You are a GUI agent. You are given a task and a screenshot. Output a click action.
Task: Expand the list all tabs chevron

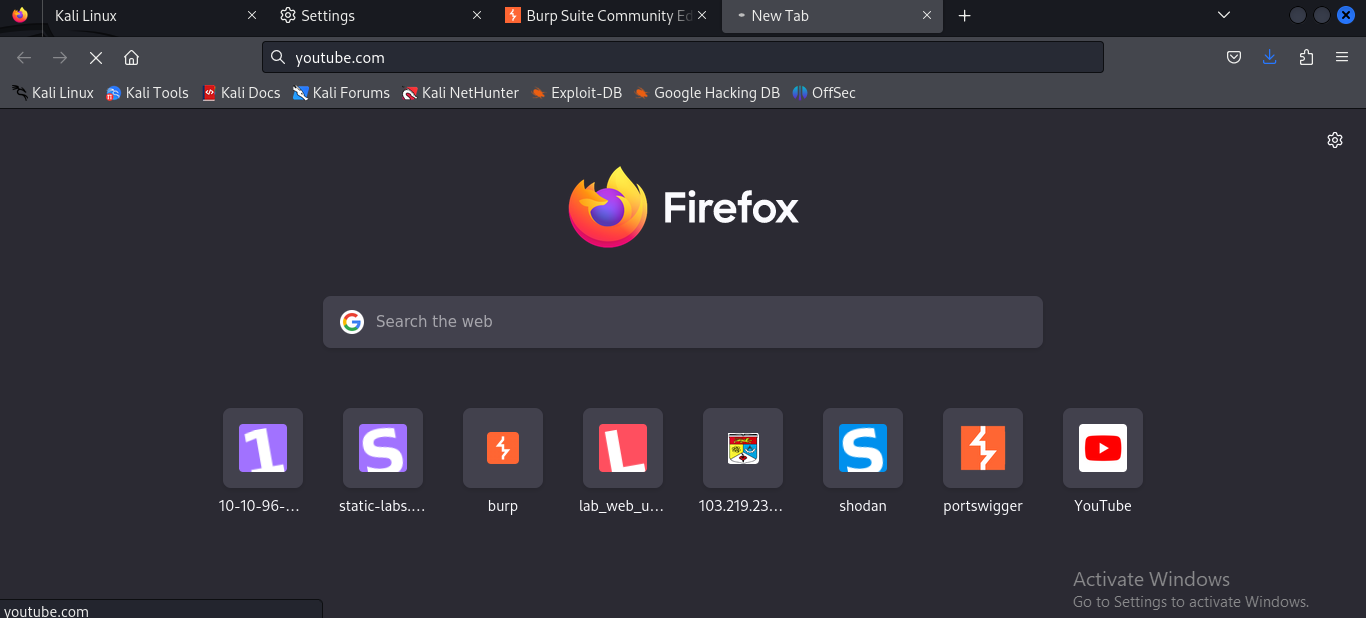tap(1223, 15)
